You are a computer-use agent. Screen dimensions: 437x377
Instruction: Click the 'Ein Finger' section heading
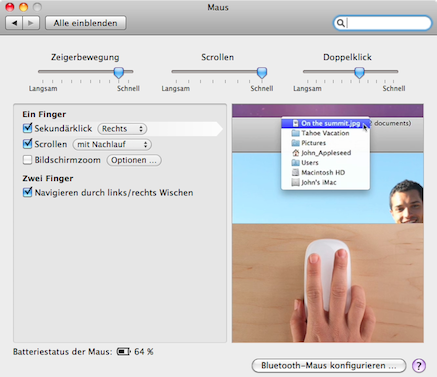pyautogui.click(x=44, y=114)
